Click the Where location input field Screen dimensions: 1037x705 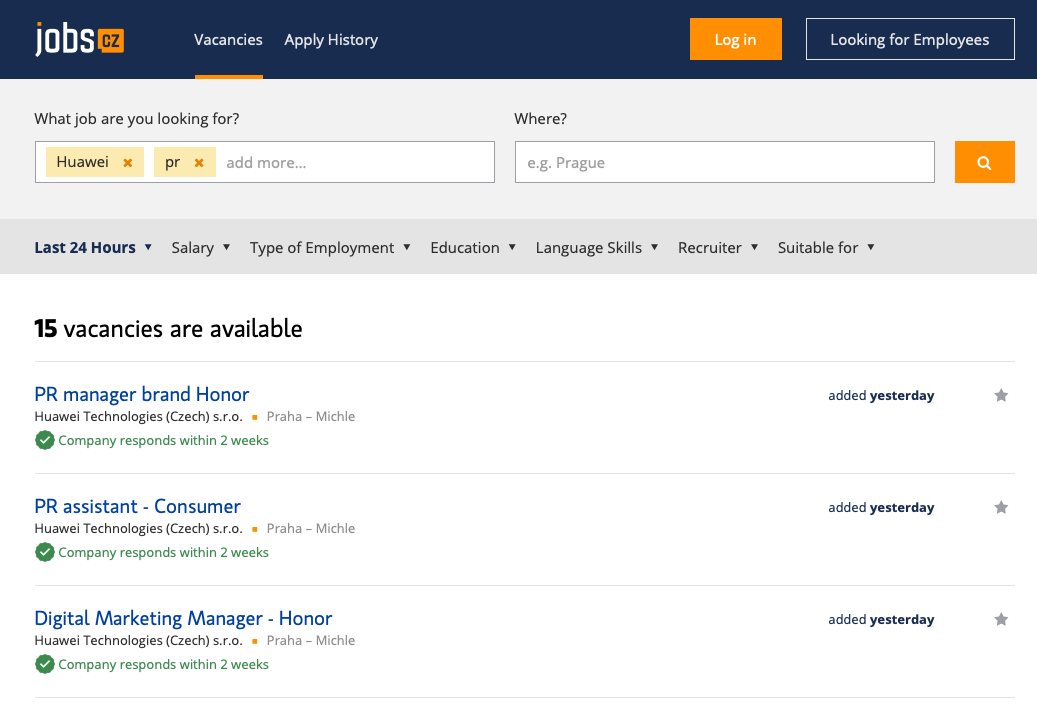[725, 162]
